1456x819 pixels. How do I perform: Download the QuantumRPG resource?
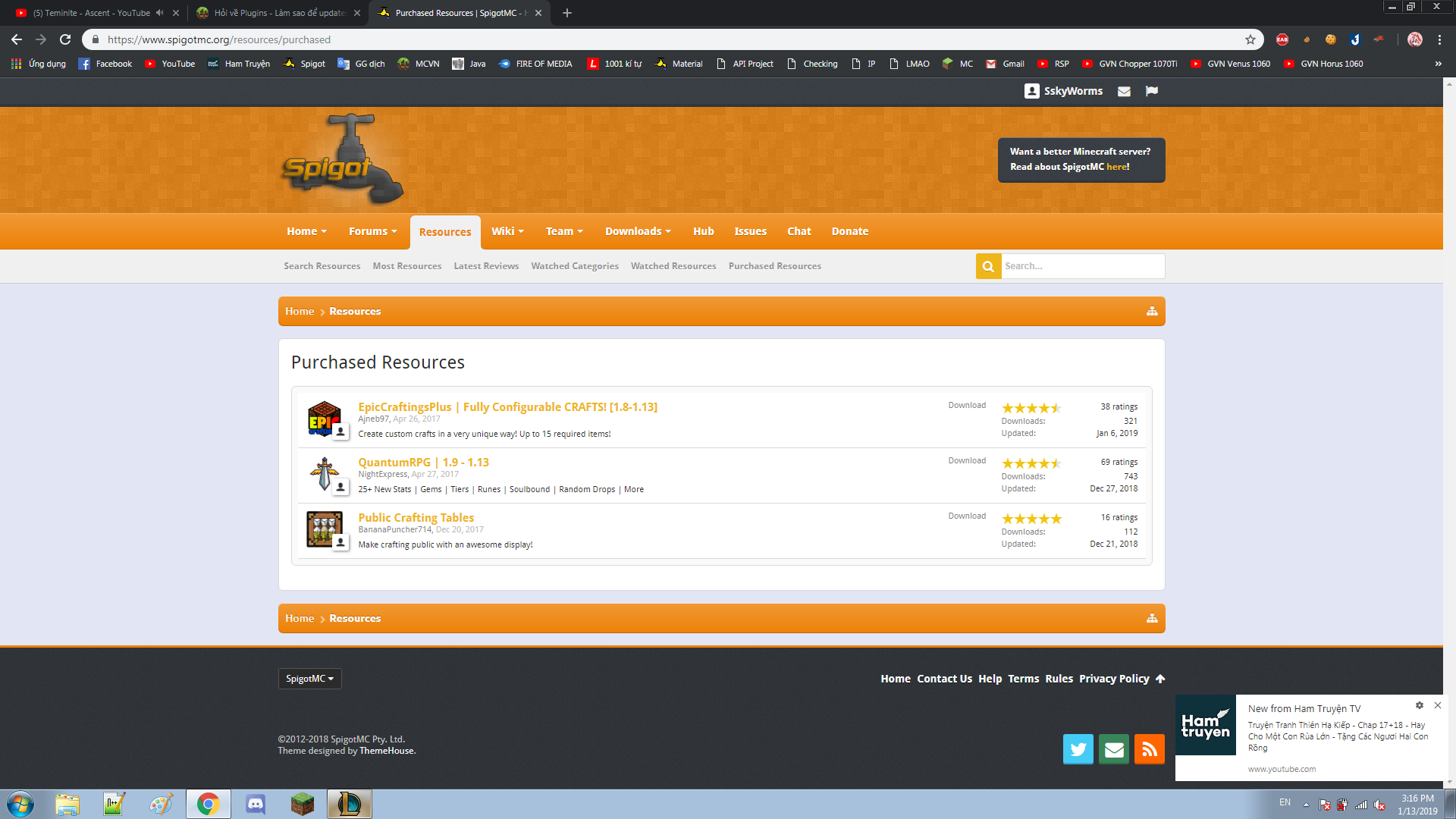(x=966, y=461)
